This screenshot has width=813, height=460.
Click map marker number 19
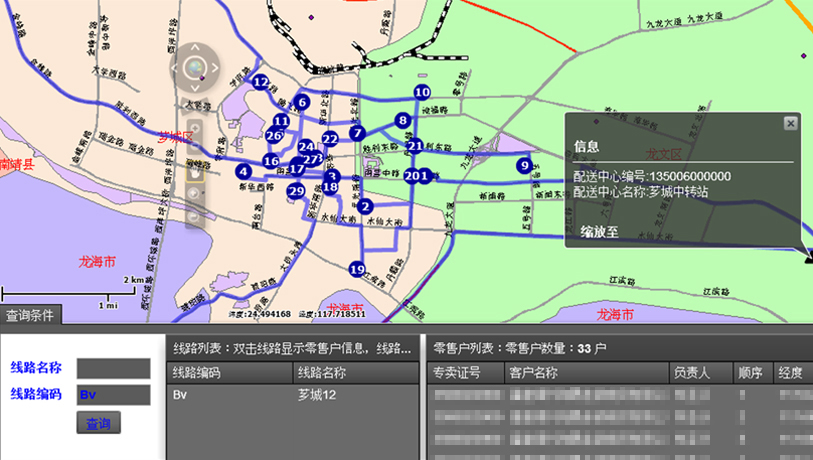(357, 269)
